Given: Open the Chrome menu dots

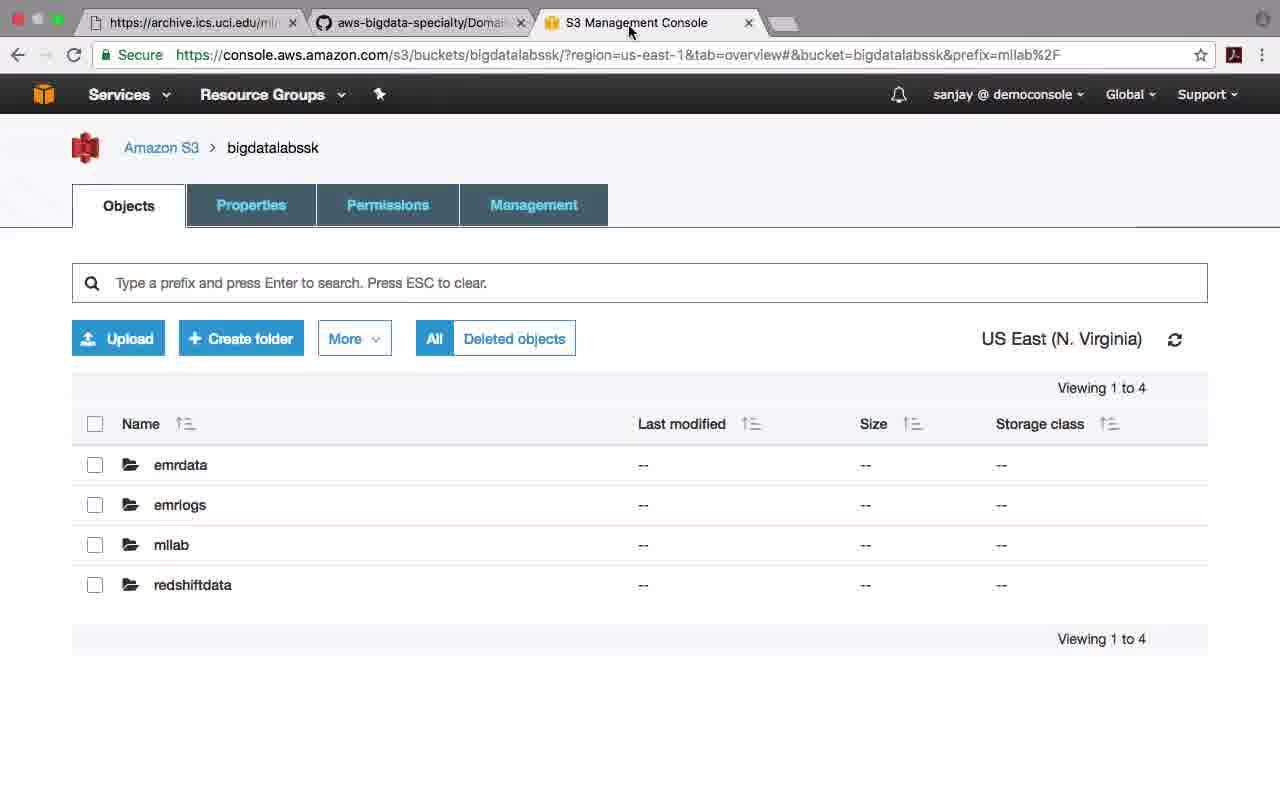Looking at the screenshot, I should [x=1263, y=55].
